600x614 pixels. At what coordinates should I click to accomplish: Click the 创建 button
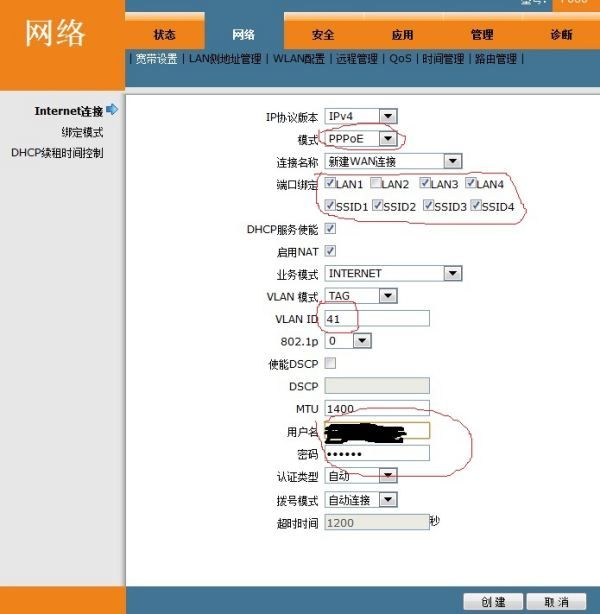click(493, 602)
